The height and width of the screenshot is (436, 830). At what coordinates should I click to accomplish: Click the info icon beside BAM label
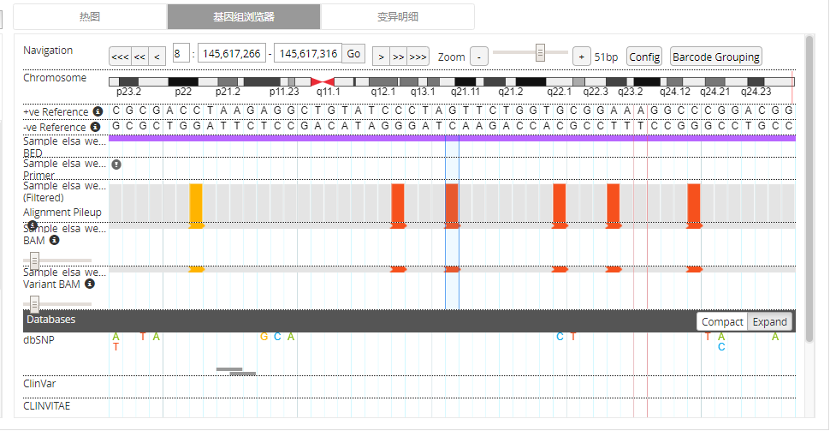tap(55, 240)
